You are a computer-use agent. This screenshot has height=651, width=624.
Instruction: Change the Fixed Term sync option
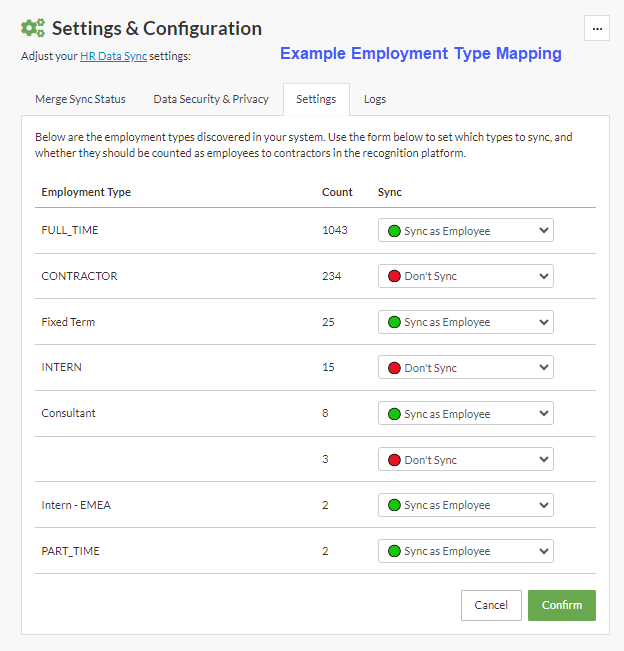click(465, 322)
